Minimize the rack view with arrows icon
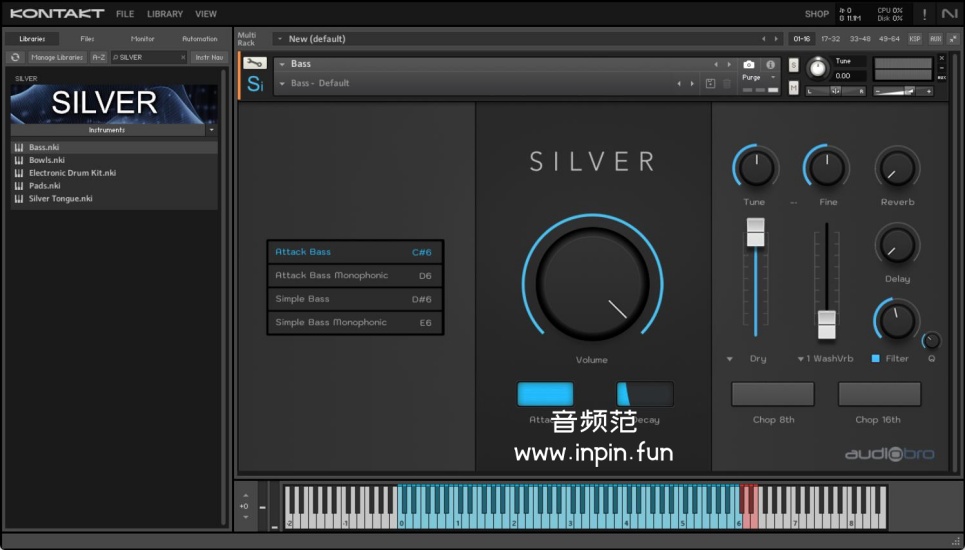The height and width of the screenshot is (550, 965). (952, 39)
